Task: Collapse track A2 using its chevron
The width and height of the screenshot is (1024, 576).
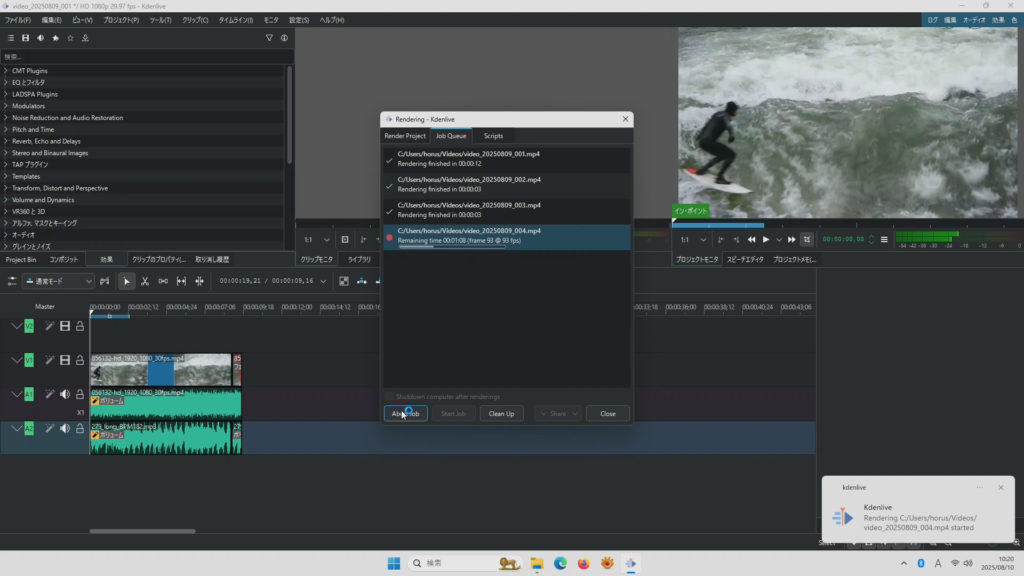Action: point(16,428)
